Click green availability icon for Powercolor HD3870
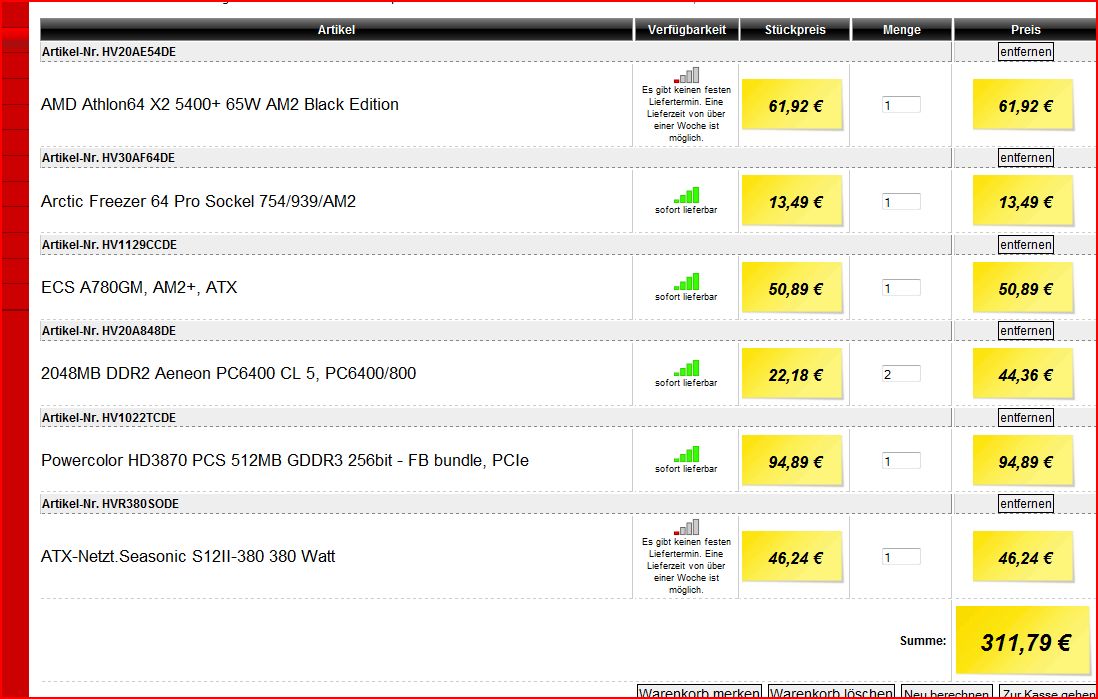 pos(686,455)
